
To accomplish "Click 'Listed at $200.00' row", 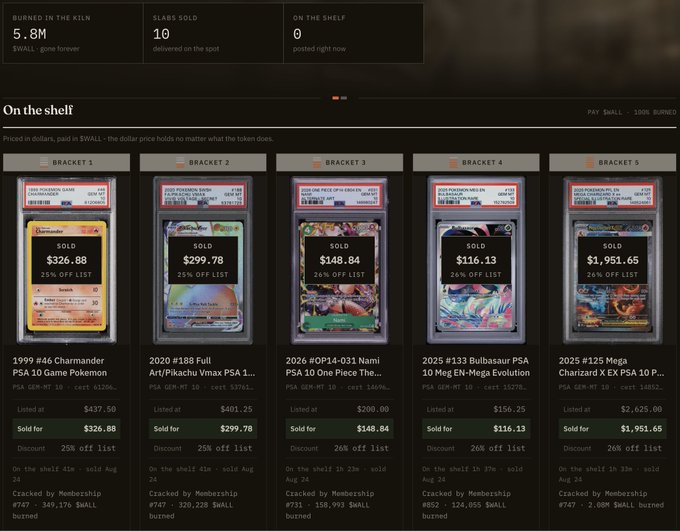I will (340, 409).
